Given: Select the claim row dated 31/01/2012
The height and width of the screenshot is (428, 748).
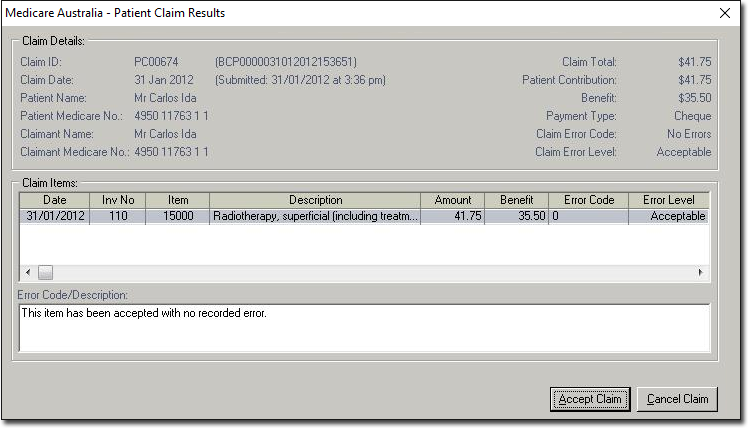Looking at the screenshot, I should click(x=54, y=216).
